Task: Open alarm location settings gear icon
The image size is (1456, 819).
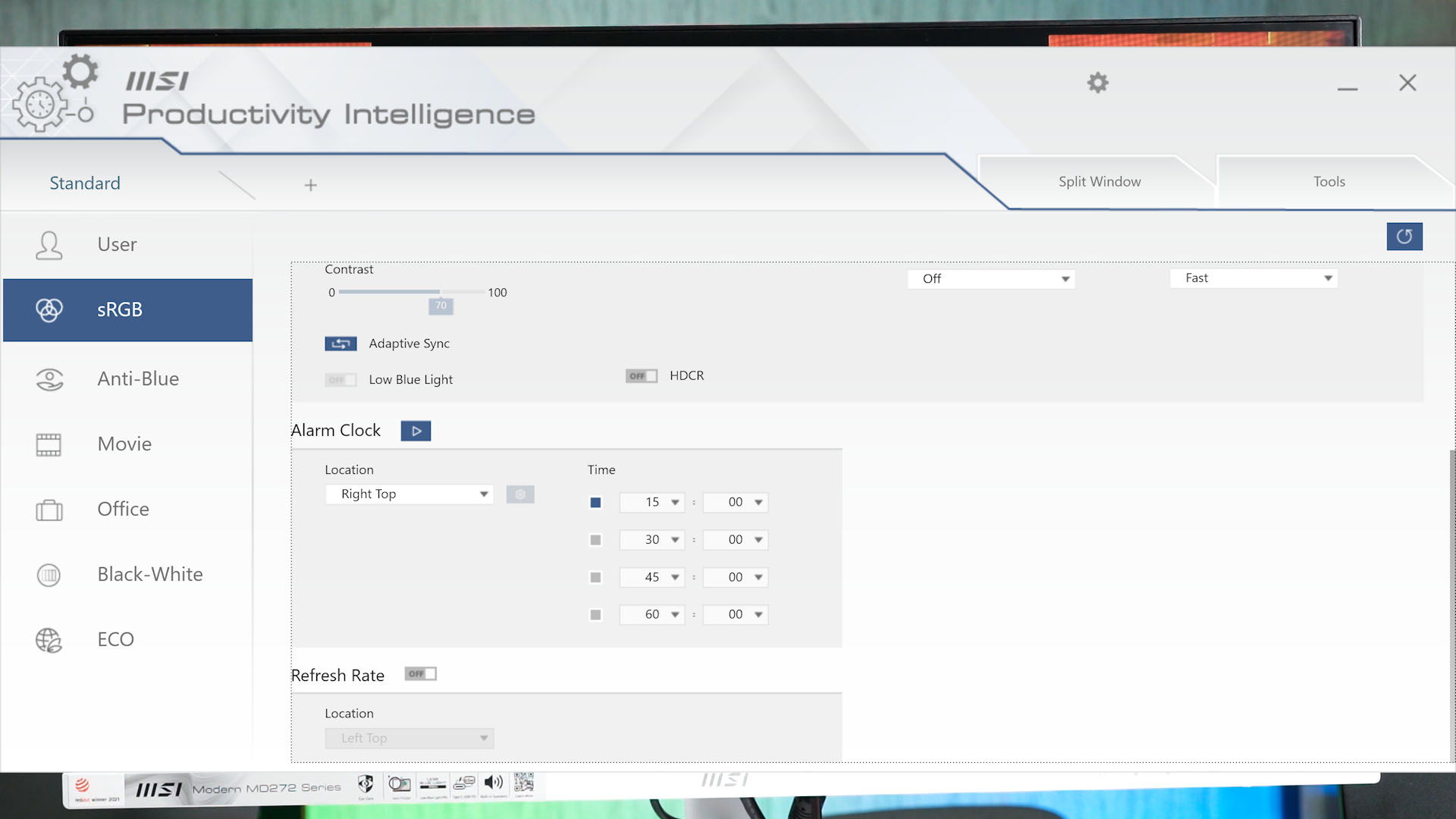Action: [520, 494]
